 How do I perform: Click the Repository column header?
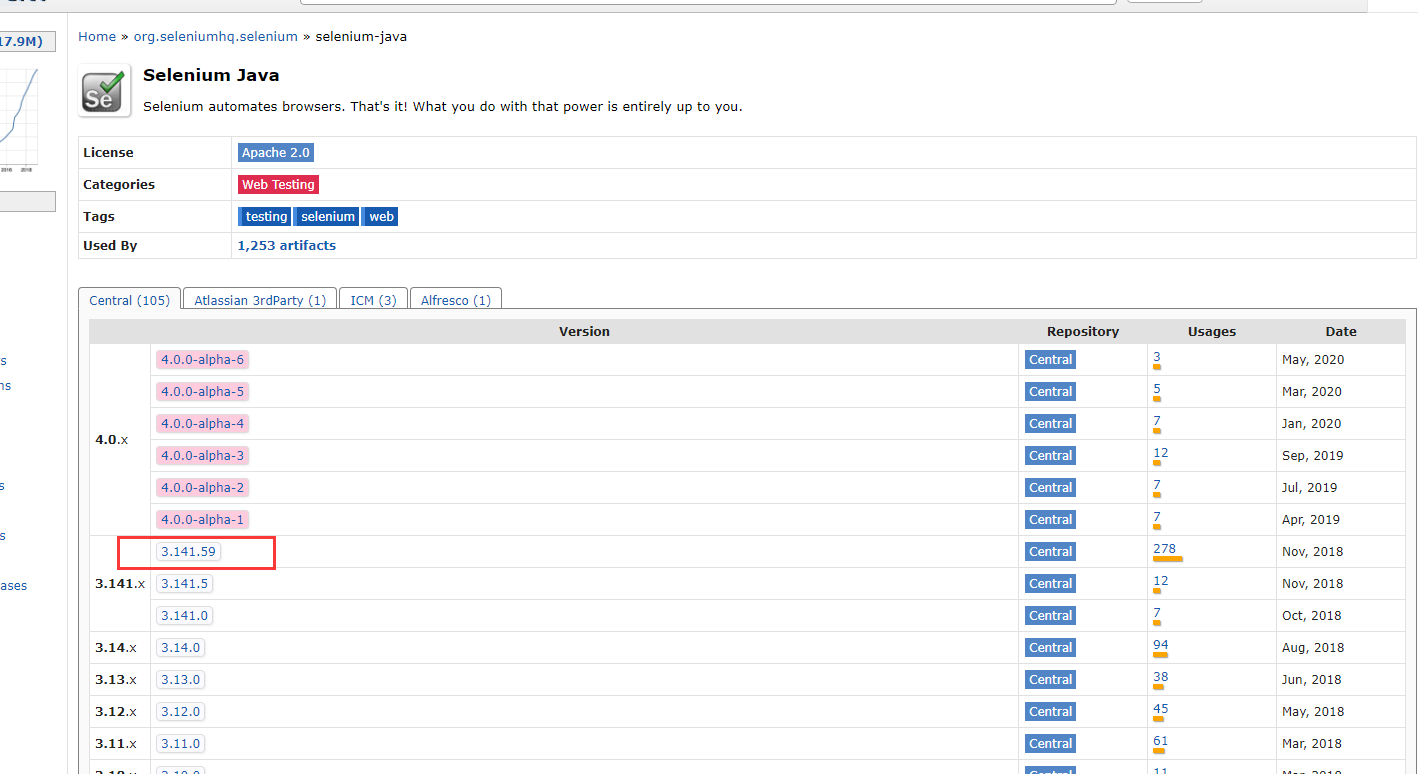1083,332
